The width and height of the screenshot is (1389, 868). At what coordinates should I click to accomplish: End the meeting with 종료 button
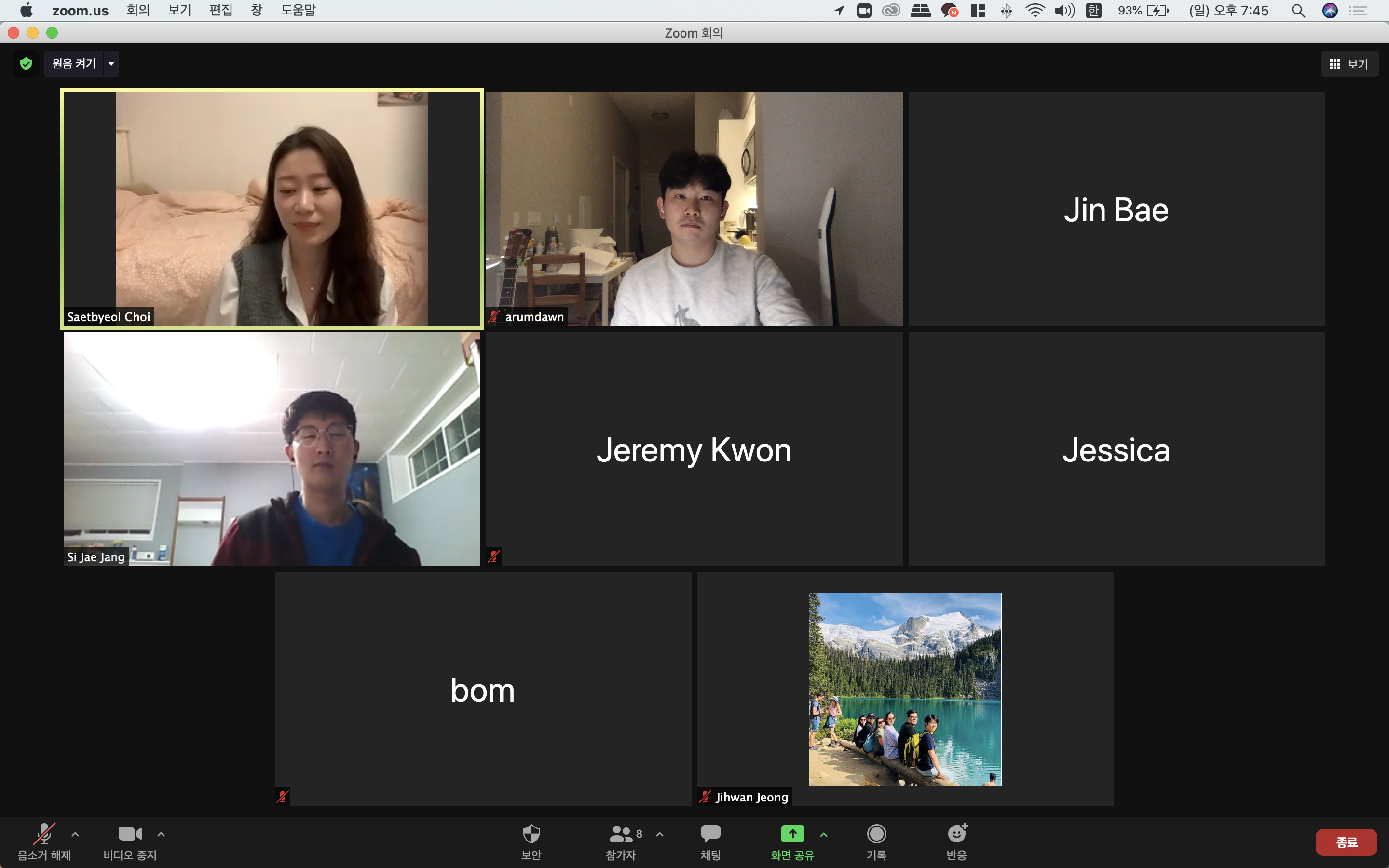(1346, 842)
